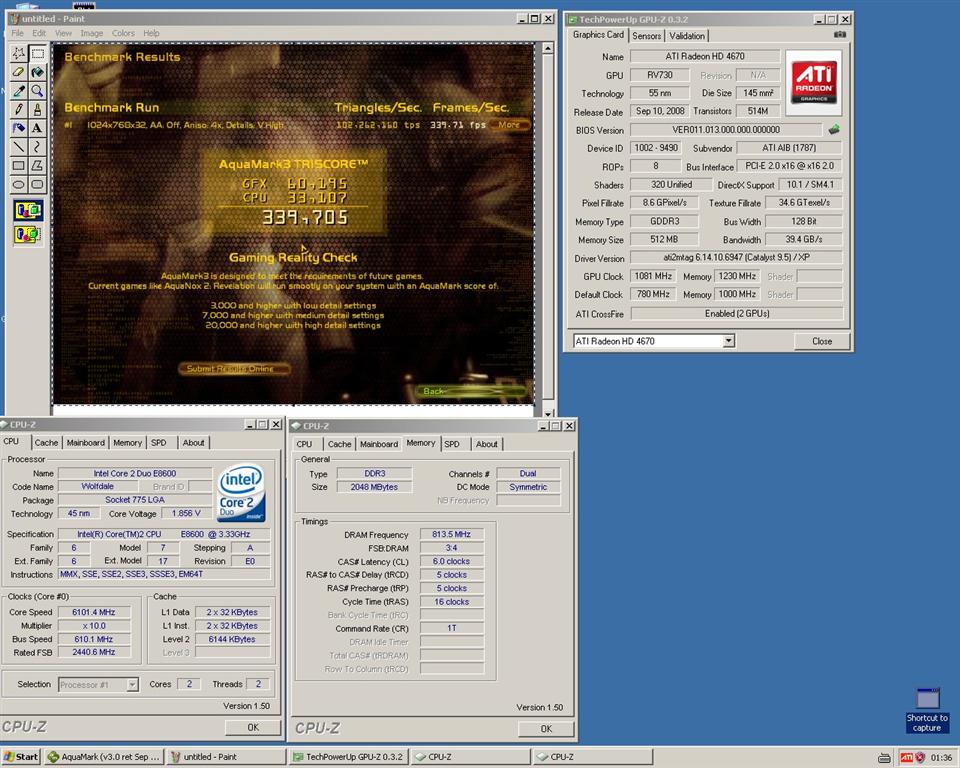960x768 pixels.
Task: Choose opaque selection background option
Action: 28,211
